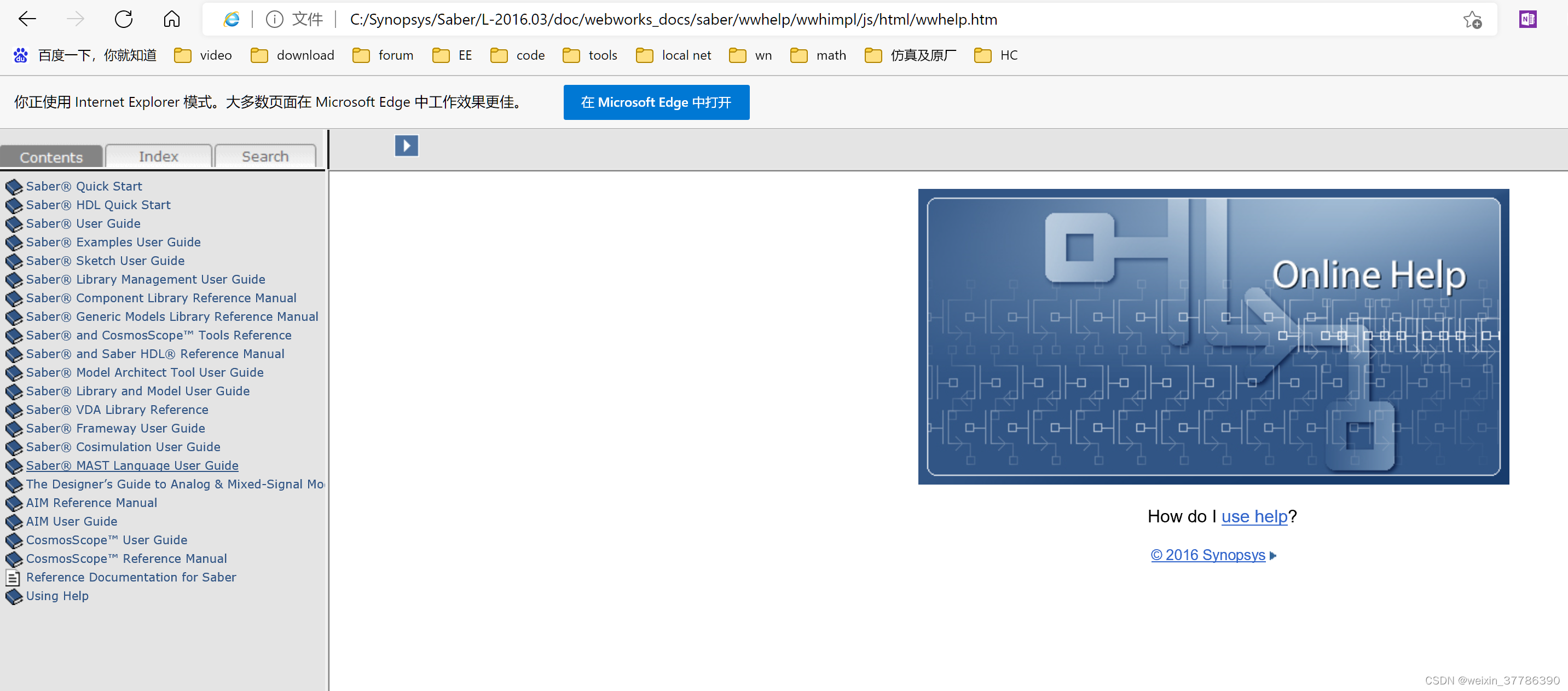Click the address bar URL field

tap(673, 20)
